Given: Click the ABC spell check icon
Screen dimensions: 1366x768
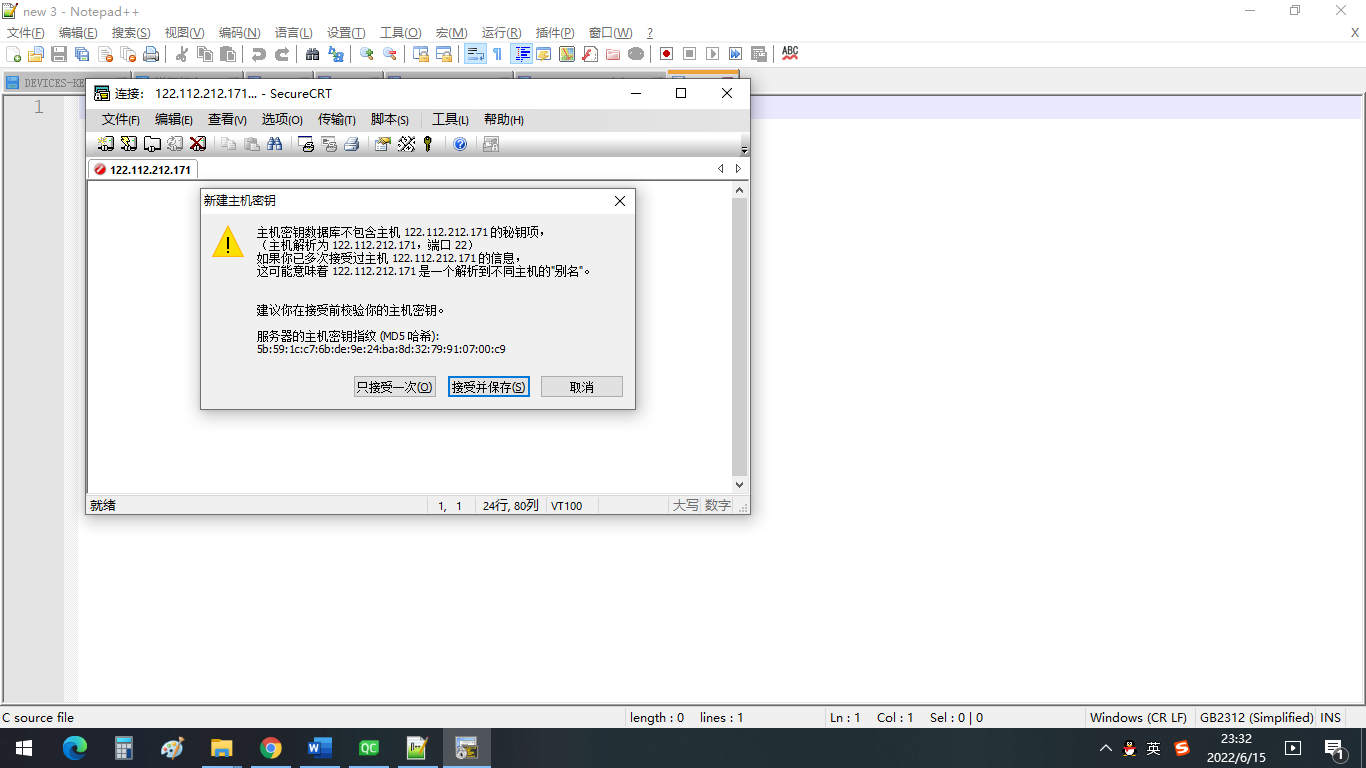Looking at the screenshot, I should click(x=790, y=54).
